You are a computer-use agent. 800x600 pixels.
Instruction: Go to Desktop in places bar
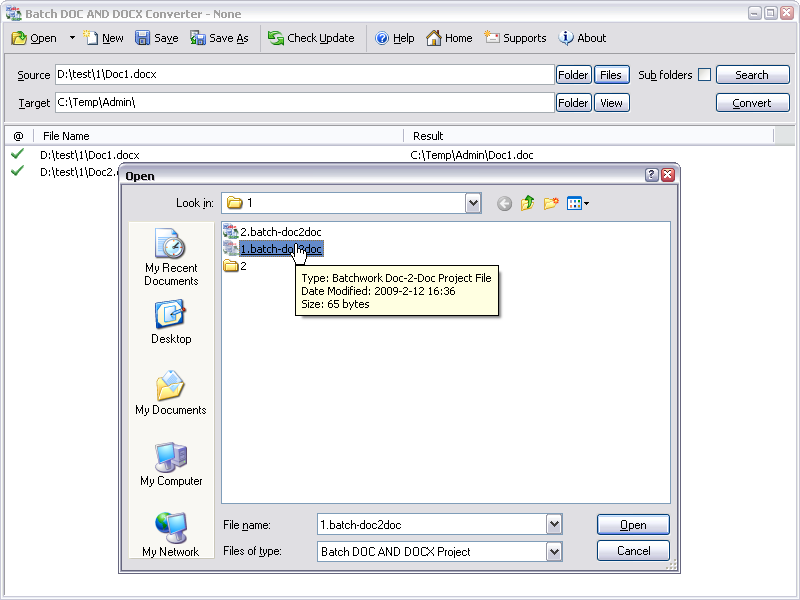click(x=171, y=322)
